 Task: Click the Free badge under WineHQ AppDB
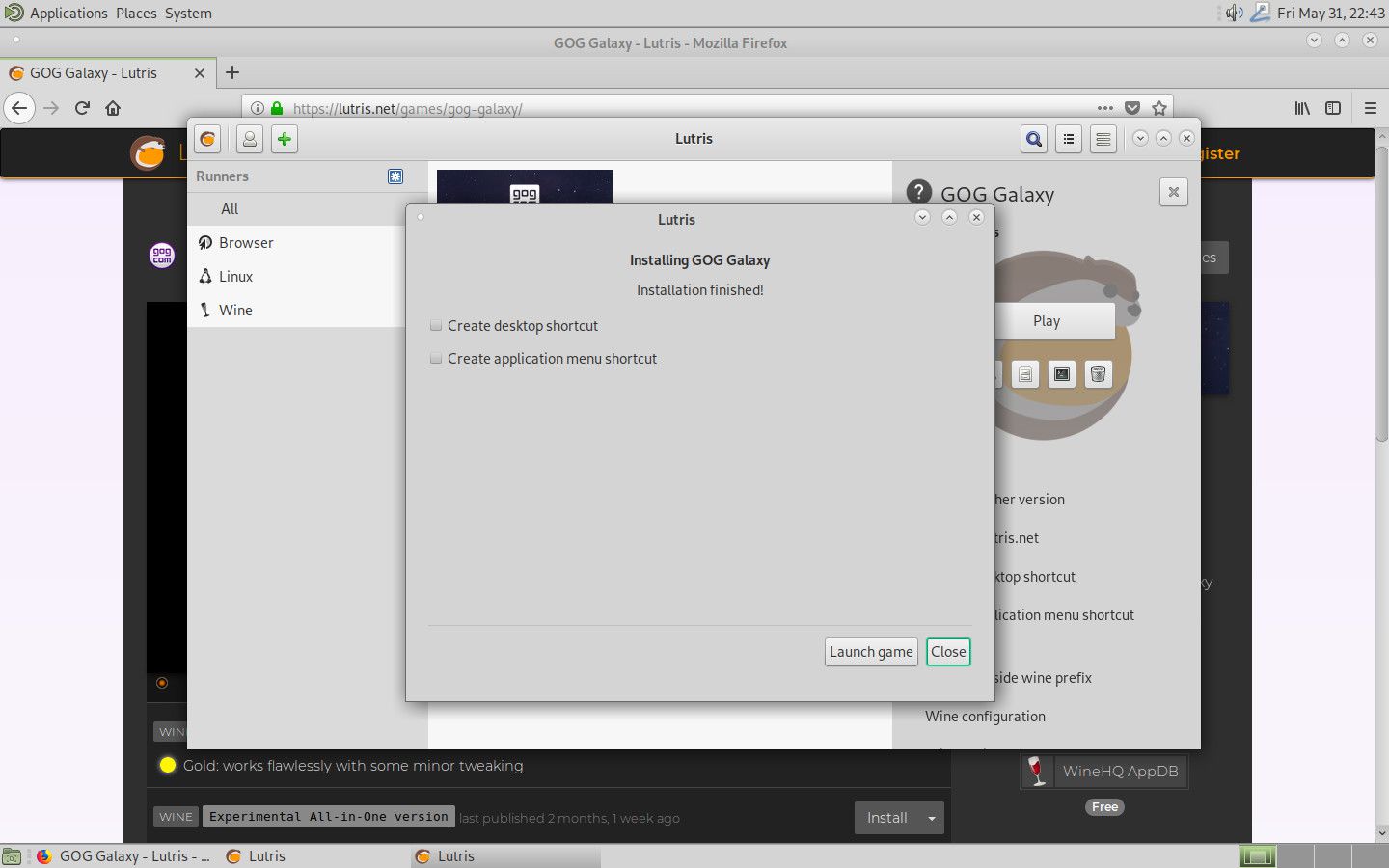point(1105,807)
